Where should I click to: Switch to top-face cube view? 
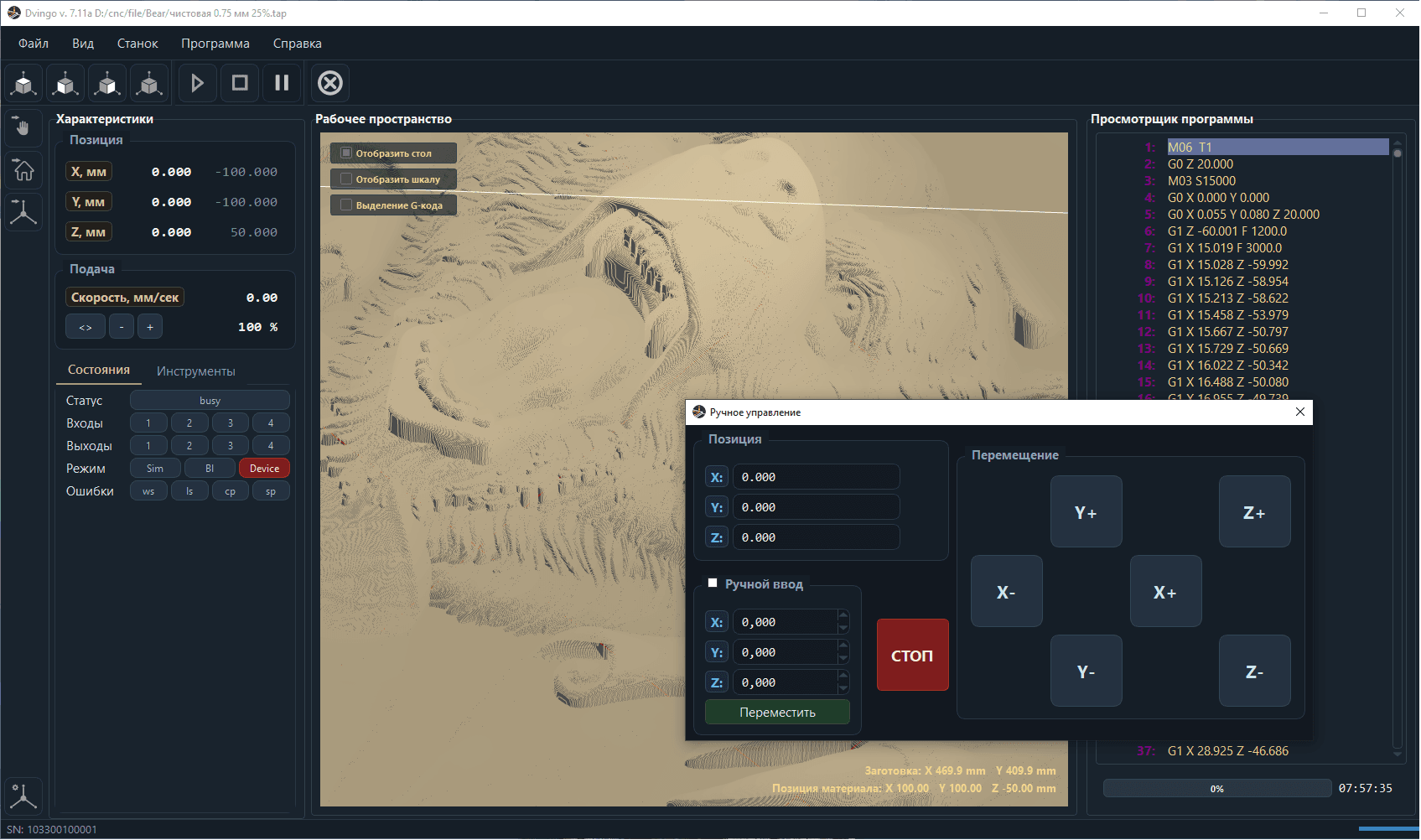tap(24, 83)
